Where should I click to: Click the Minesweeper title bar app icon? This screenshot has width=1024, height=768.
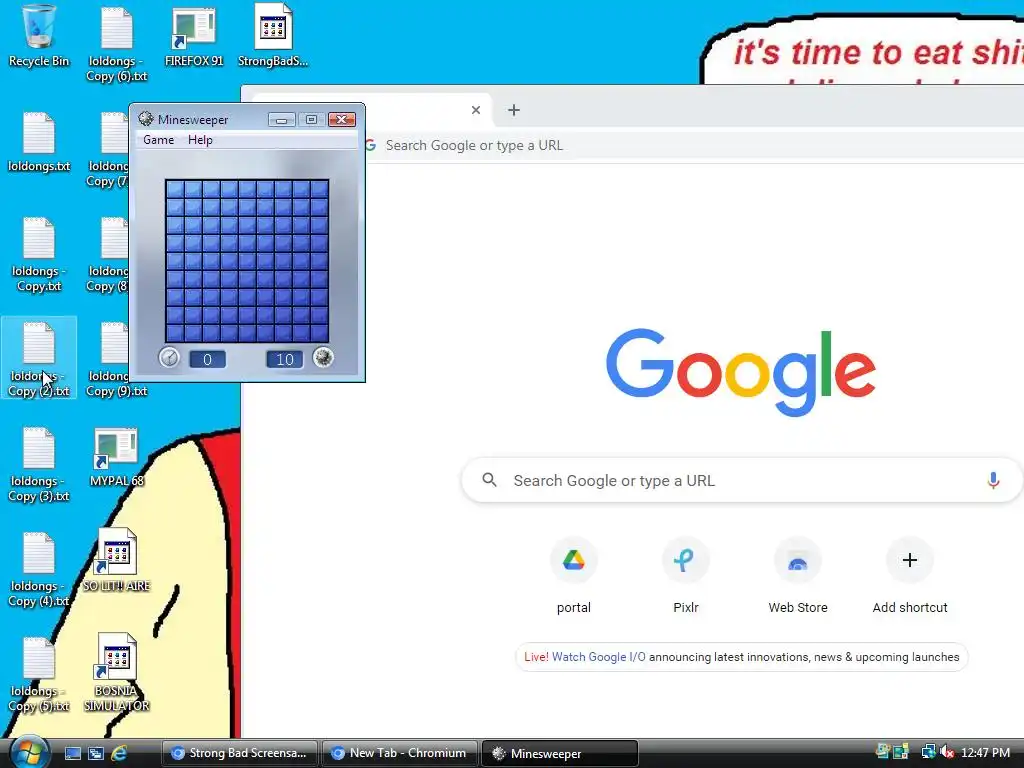pos(146,119)
